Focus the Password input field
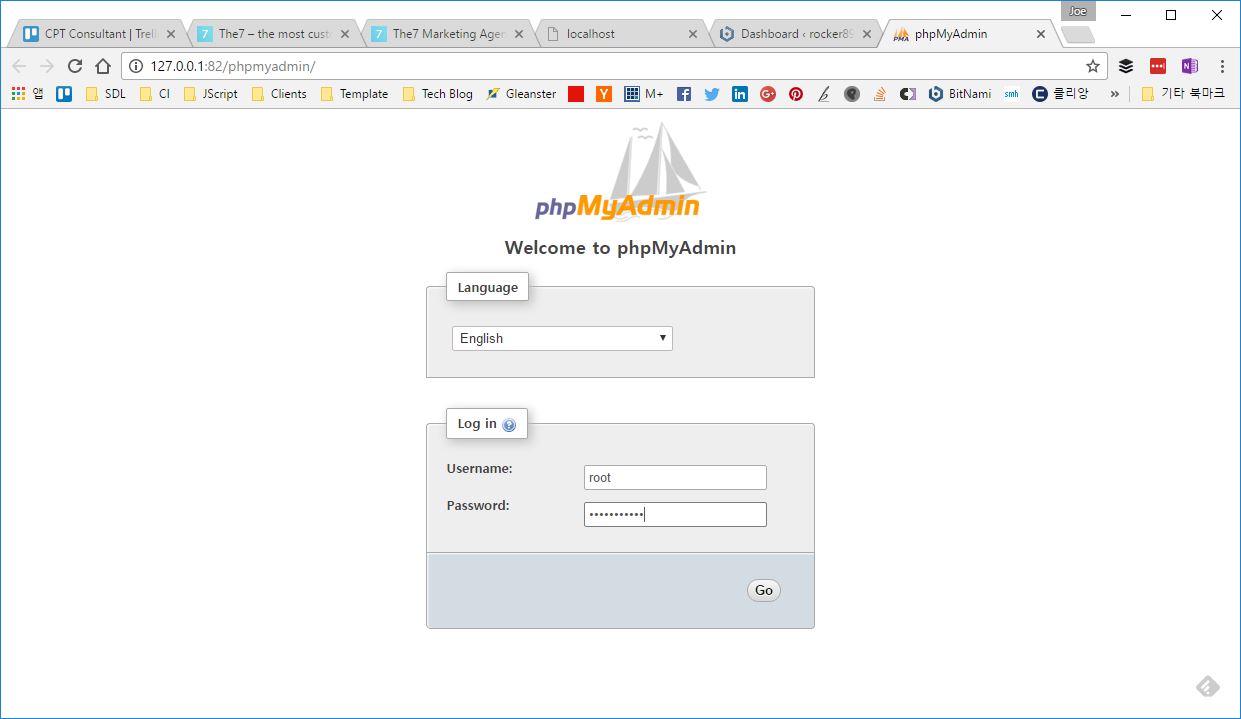Screen dimensions: 1241x719 pos(675,514)
